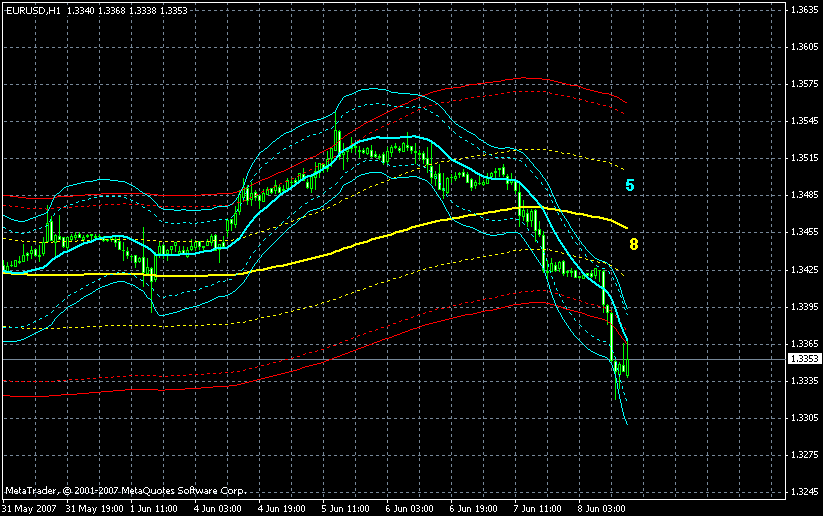This screenshot has height=516, width=823.
Task: Click the 1.3485 price scale label
Action: coord(805,195)
